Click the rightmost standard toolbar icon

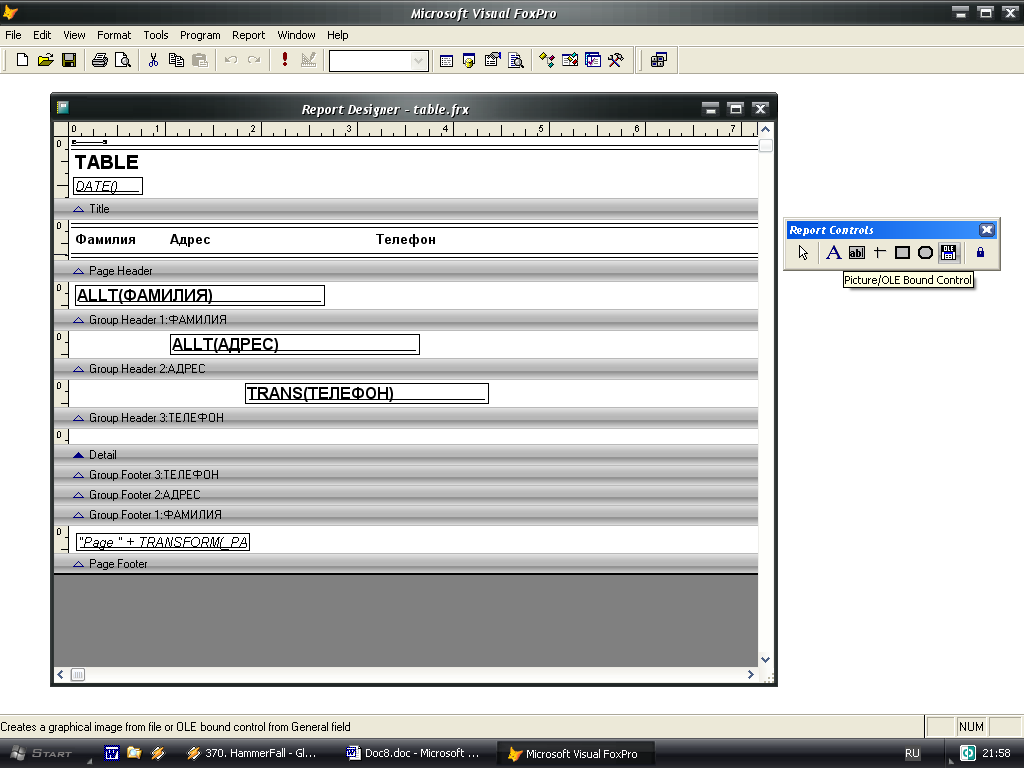[x=658, y=61]
